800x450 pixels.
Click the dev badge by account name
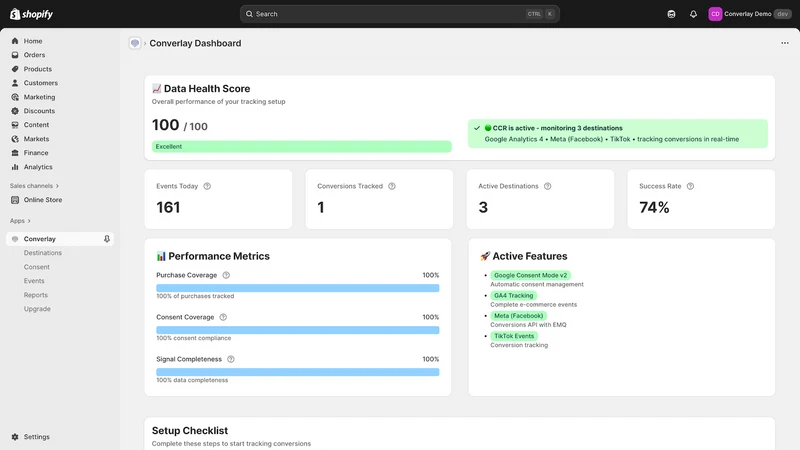(x=782, y=14)
